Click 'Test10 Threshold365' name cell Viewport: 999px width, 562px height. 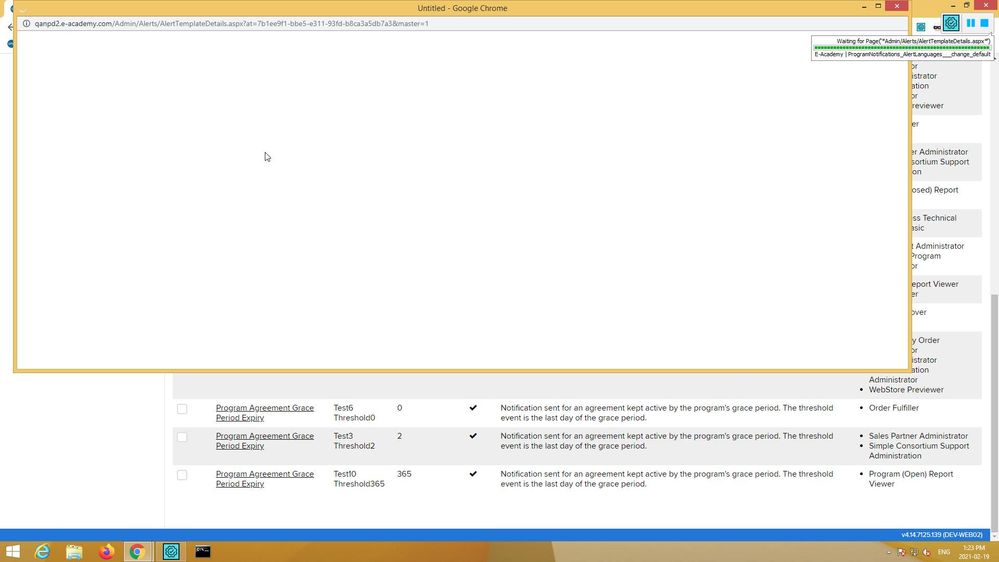click(x=359, y=479)
